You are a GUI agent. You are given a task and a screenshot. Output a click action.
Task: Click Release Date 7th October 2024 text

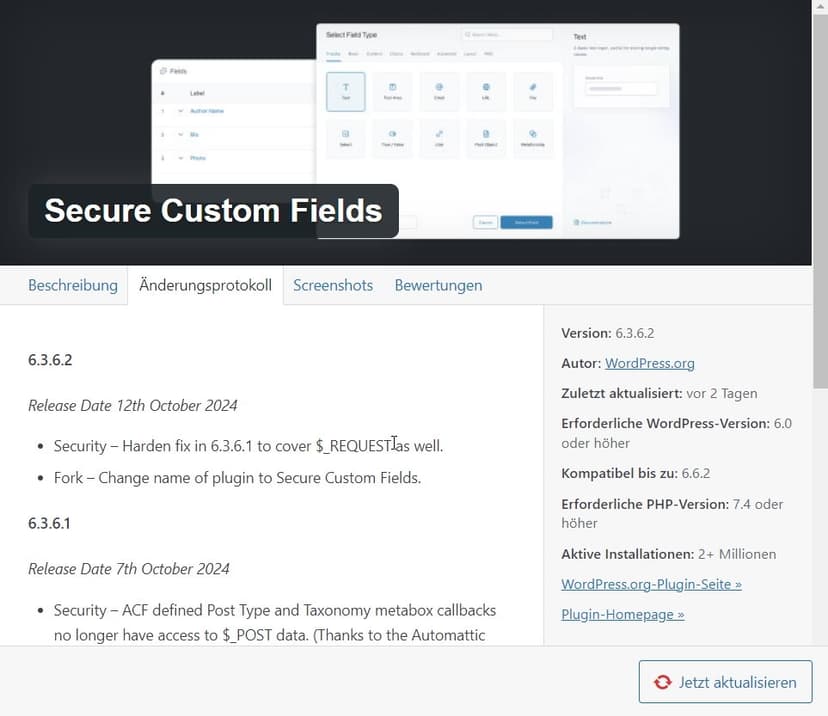[129, 569]
